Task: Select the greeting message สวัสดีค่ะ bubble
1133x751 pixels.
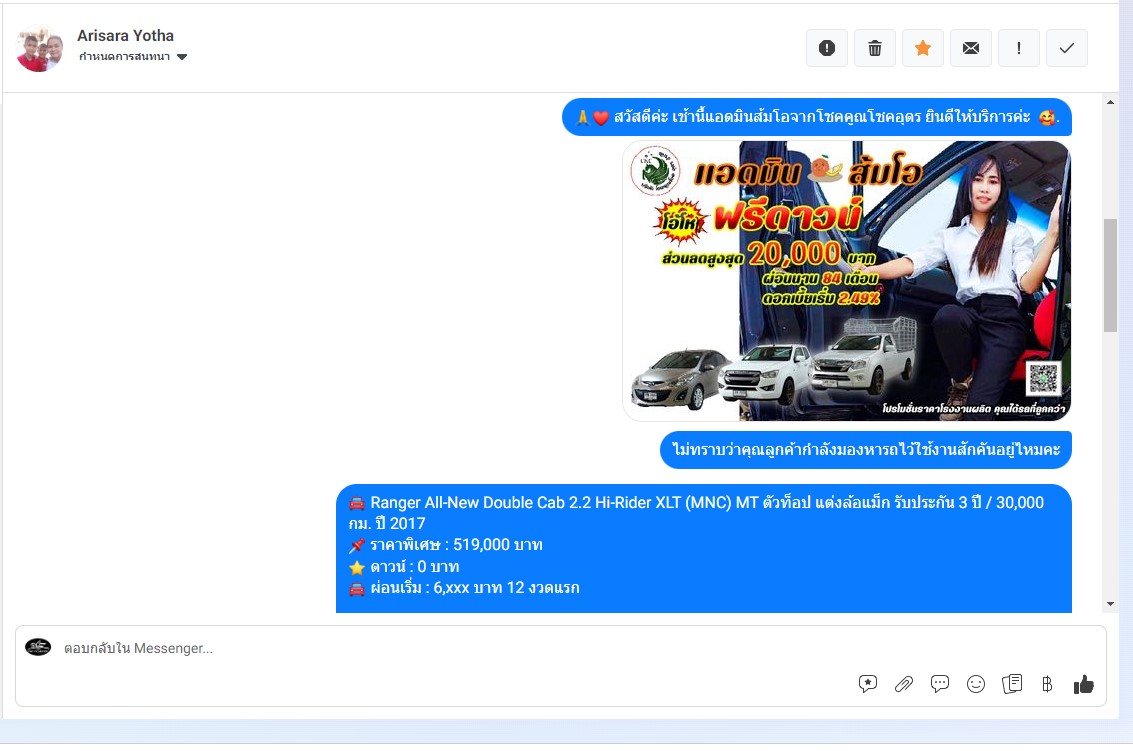Action: tap(817, 117)
